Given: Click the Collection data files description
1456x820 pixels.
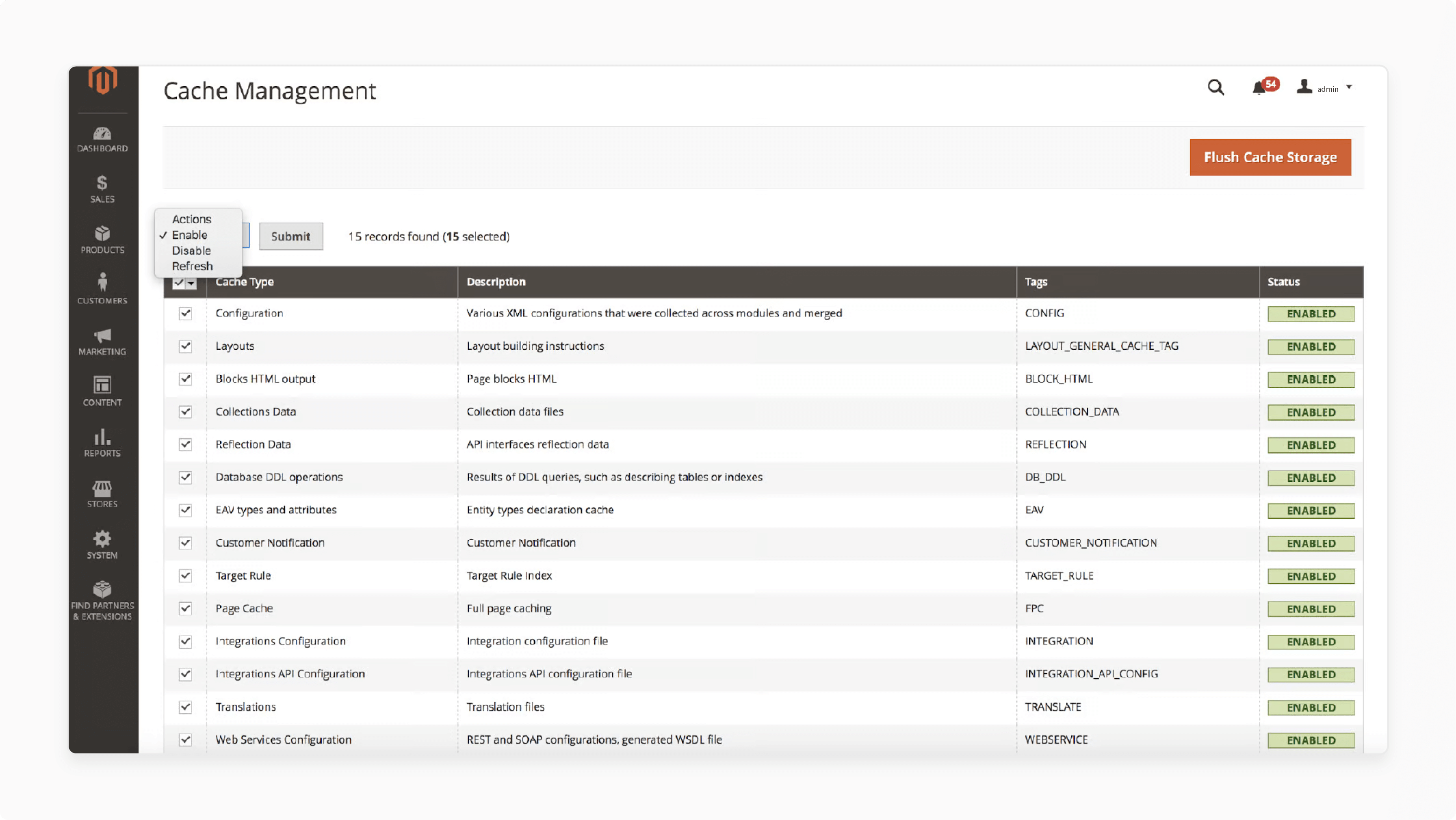Looking at the screenshot, I should click(514, 411).
